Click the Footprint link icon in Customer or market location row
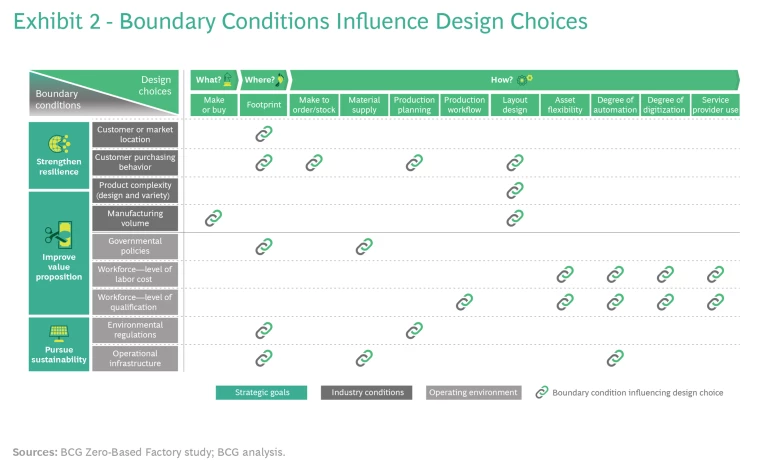The height and width of the screenshot is (470, 768). click(264, 134)
